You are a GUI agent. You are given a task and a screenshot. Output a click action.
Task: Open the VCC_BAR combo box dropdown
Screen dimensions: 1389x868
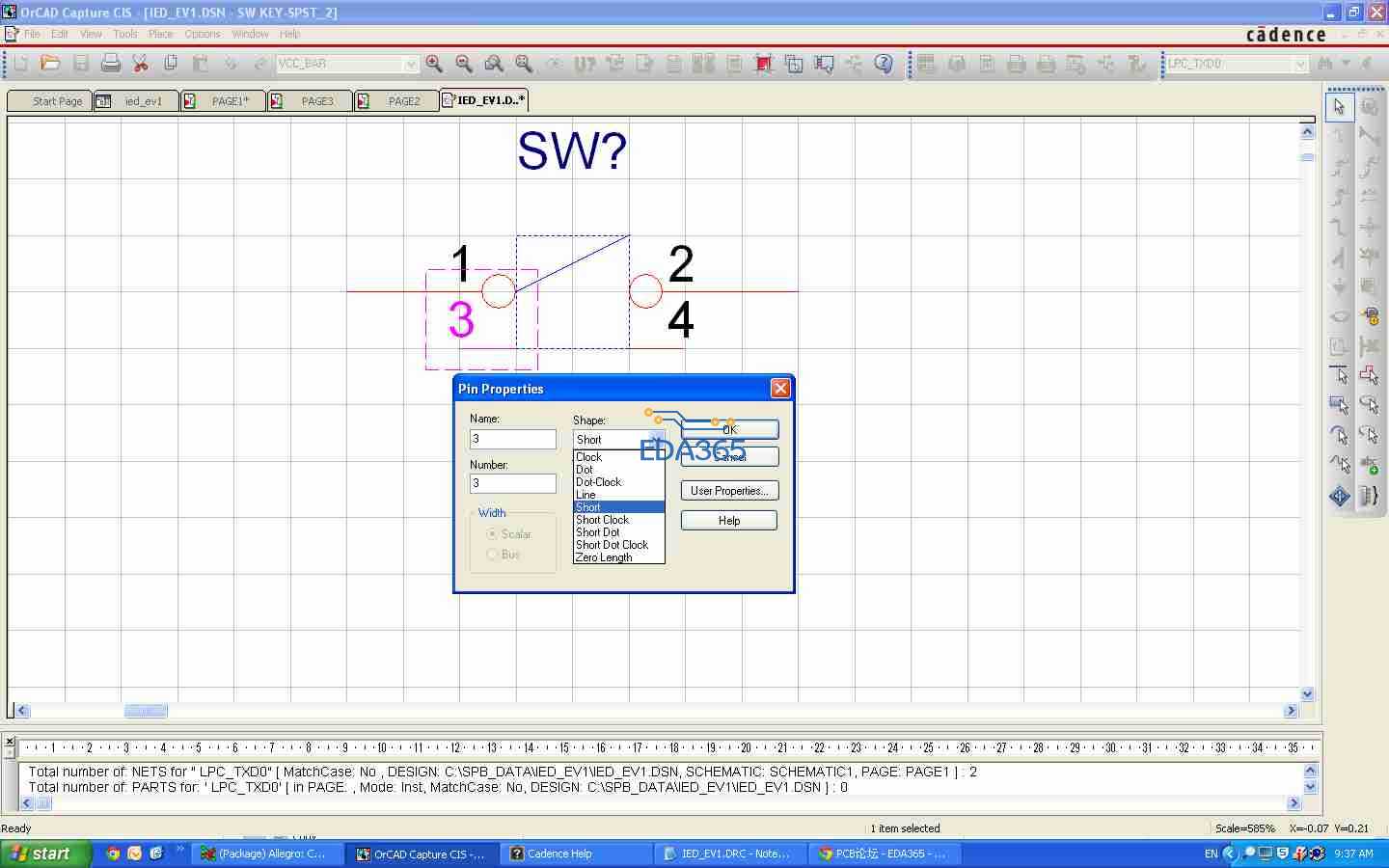411,64
